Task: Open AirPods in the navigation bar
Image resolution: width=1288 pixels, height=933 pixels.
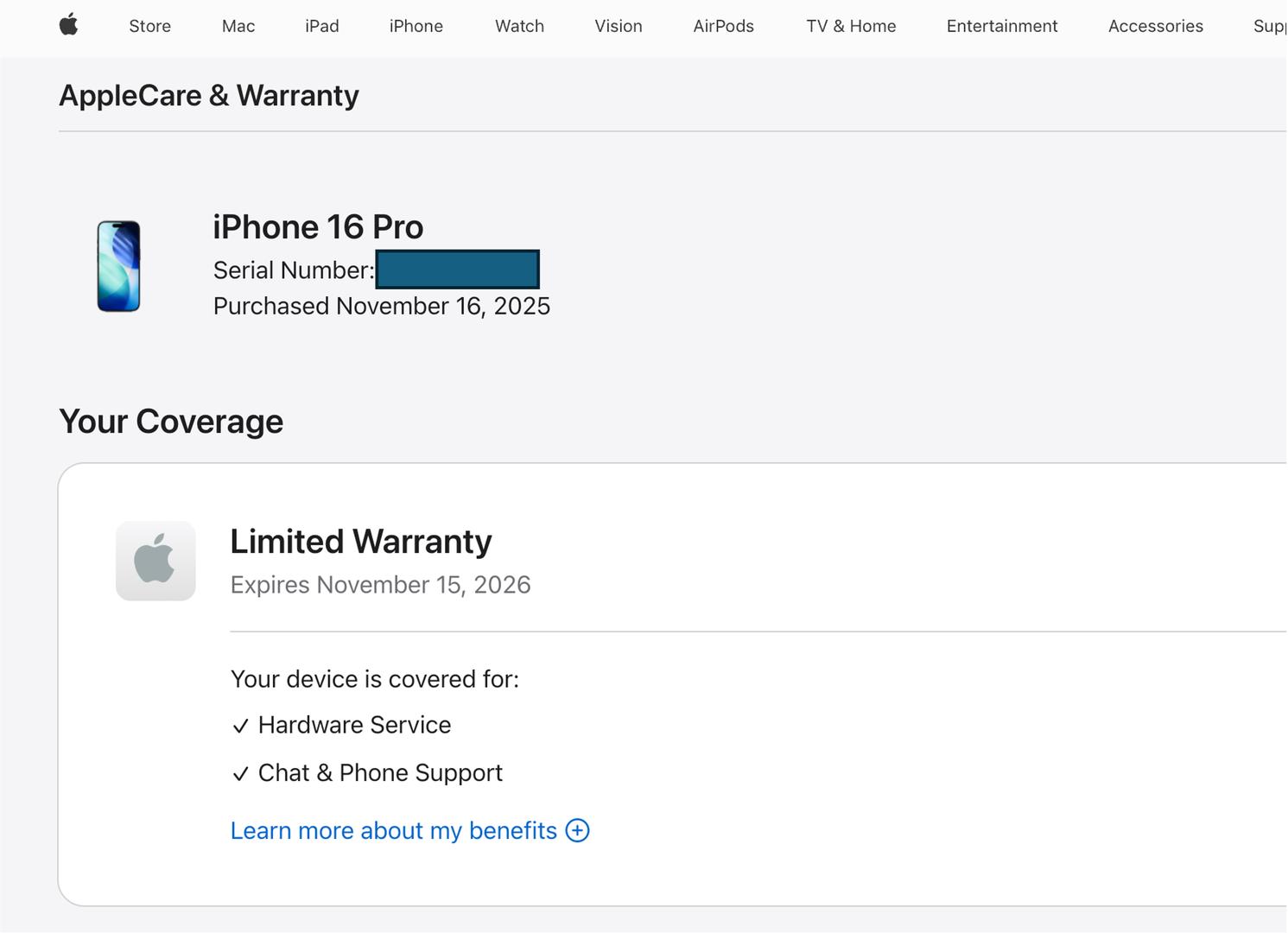Action: click(723, 26)
